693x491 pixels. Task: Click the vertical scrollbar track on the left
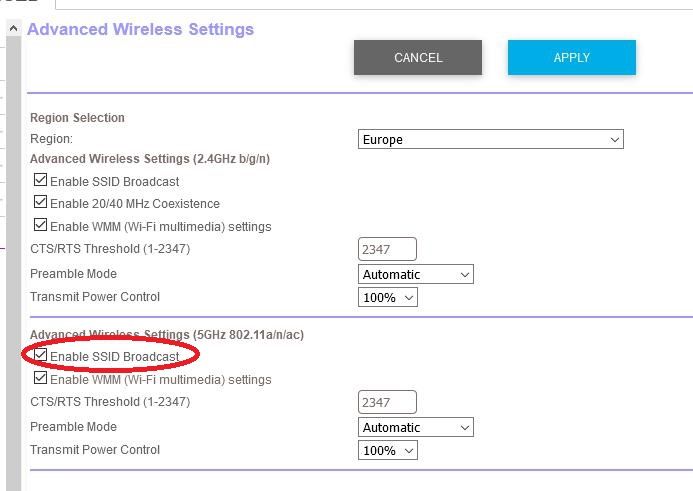13,263
